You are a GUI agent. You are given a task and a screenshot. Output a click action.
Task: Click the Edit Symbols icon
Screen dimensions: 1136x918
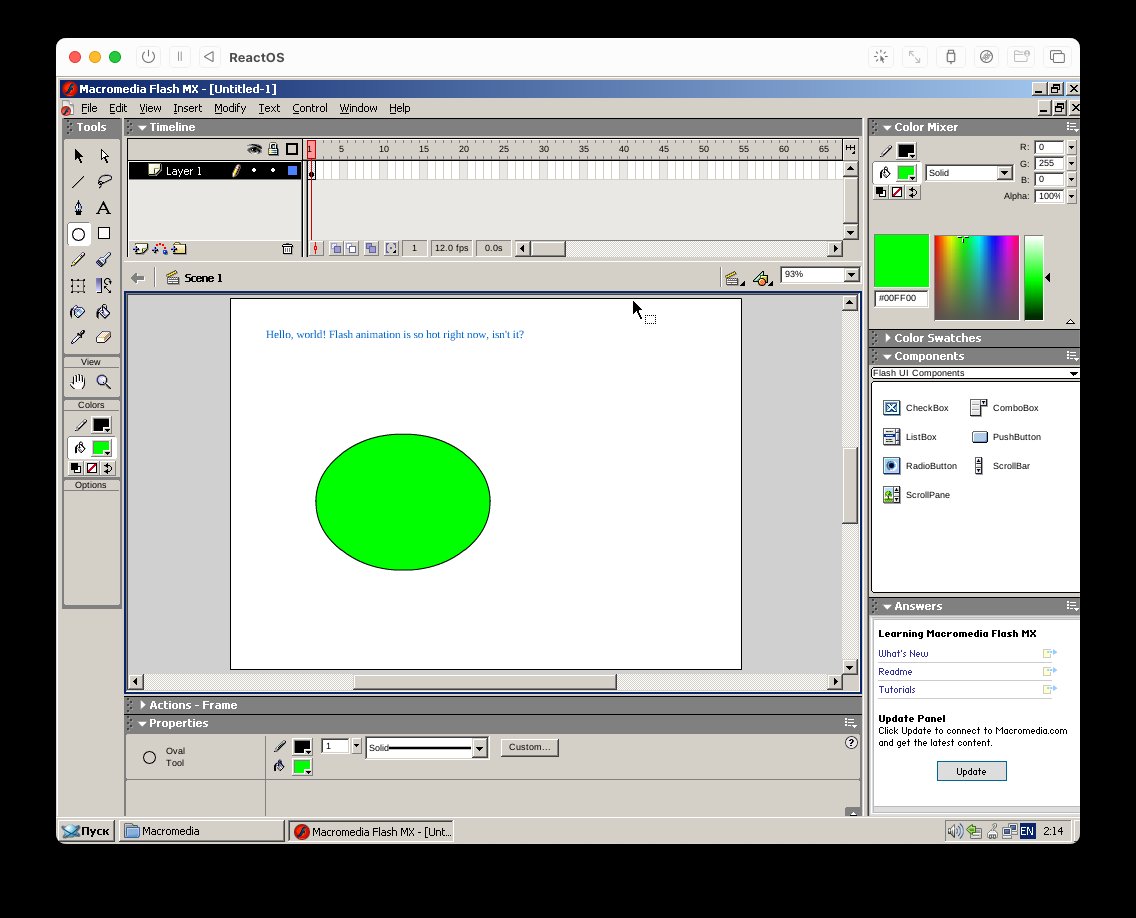[x=762, y=278]
